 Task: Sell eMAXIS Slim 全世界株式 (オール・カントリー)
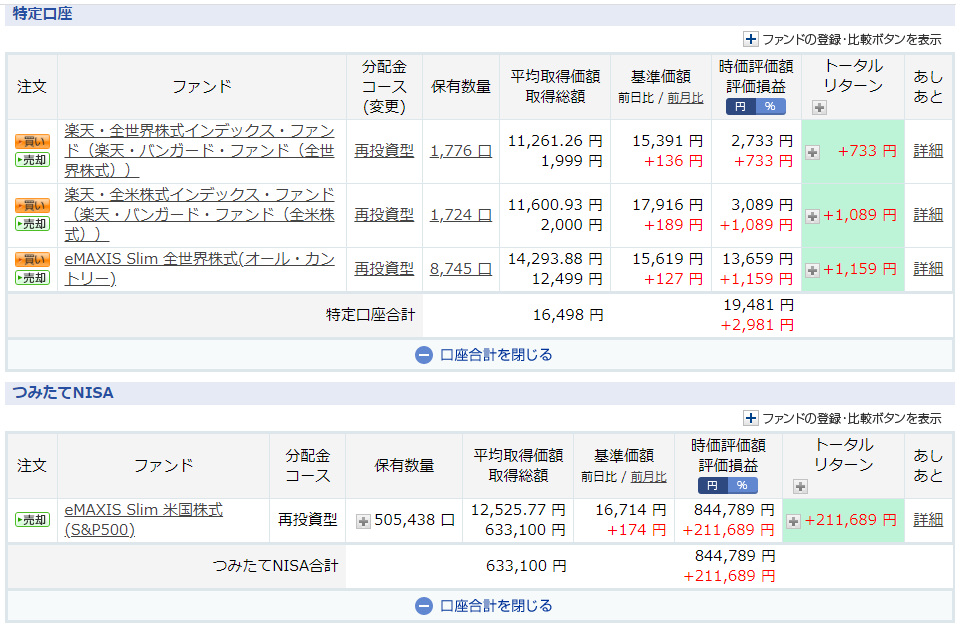coord(32,278)
